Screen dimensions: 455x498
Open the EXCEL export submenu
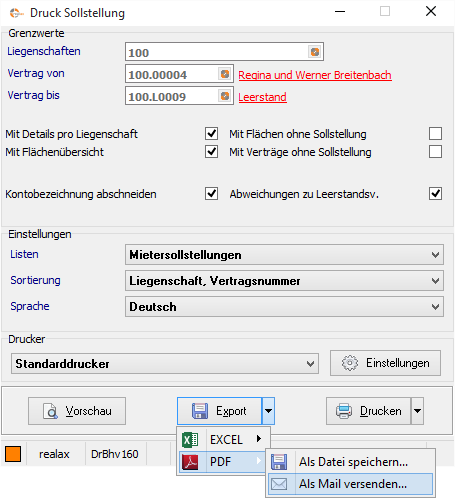[x=223, y=440]
